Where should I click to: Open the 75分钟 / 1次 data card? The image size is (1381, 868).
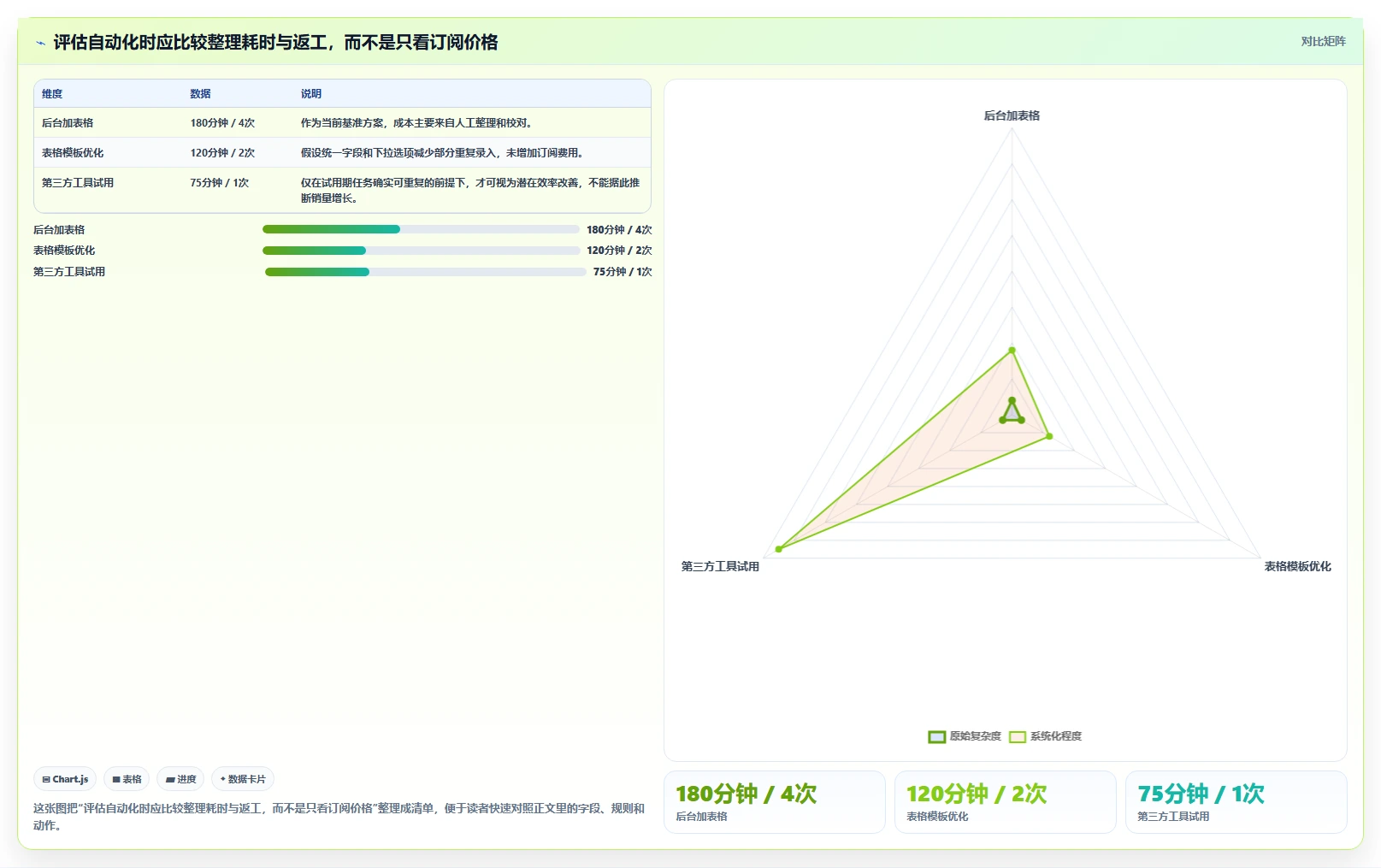[x=1236, y=802]
